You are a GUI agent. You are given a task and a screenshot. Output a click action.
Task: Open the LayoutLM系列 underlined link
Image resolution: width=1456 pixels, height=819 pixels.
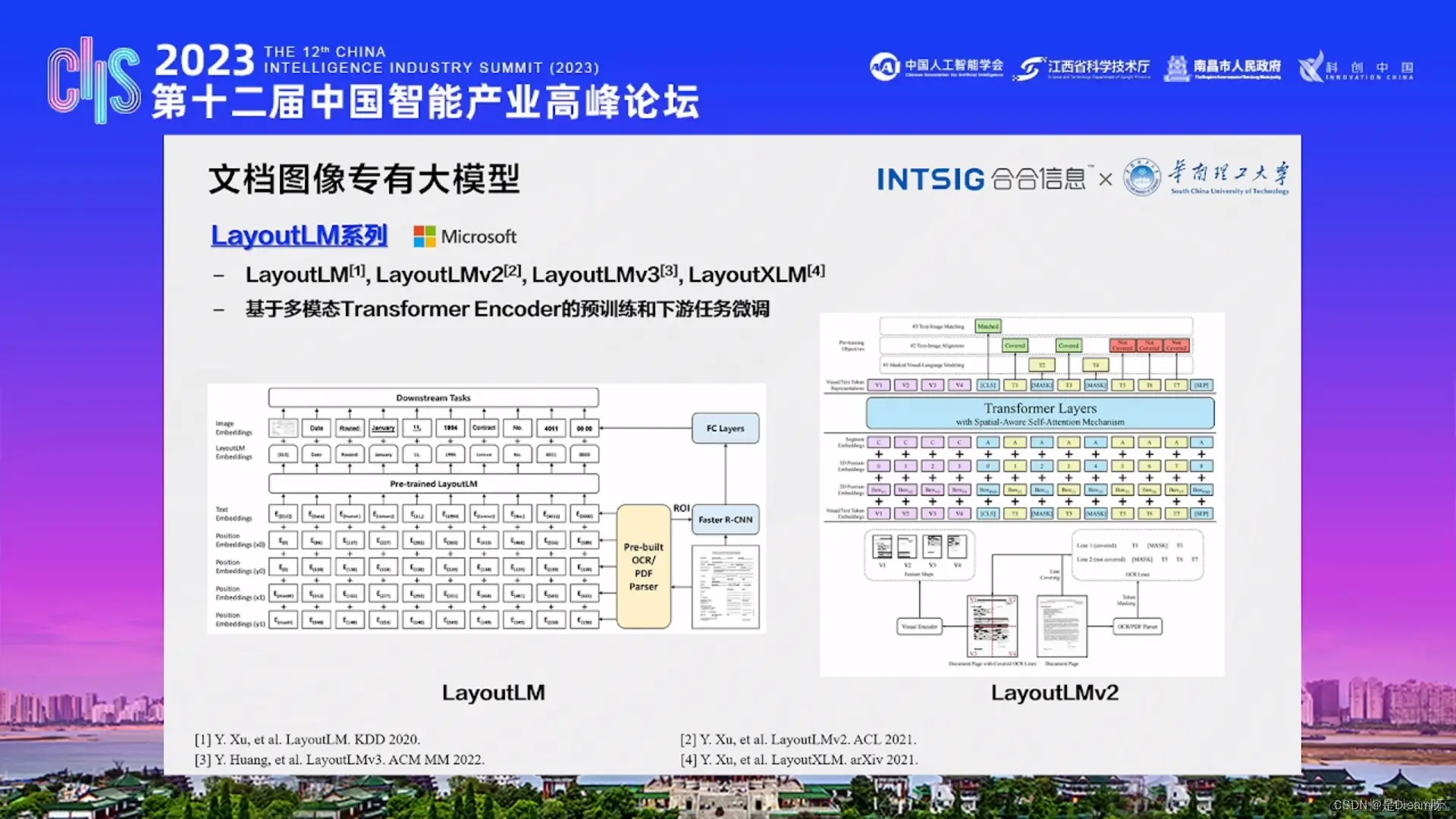click(x=299, y=235)
